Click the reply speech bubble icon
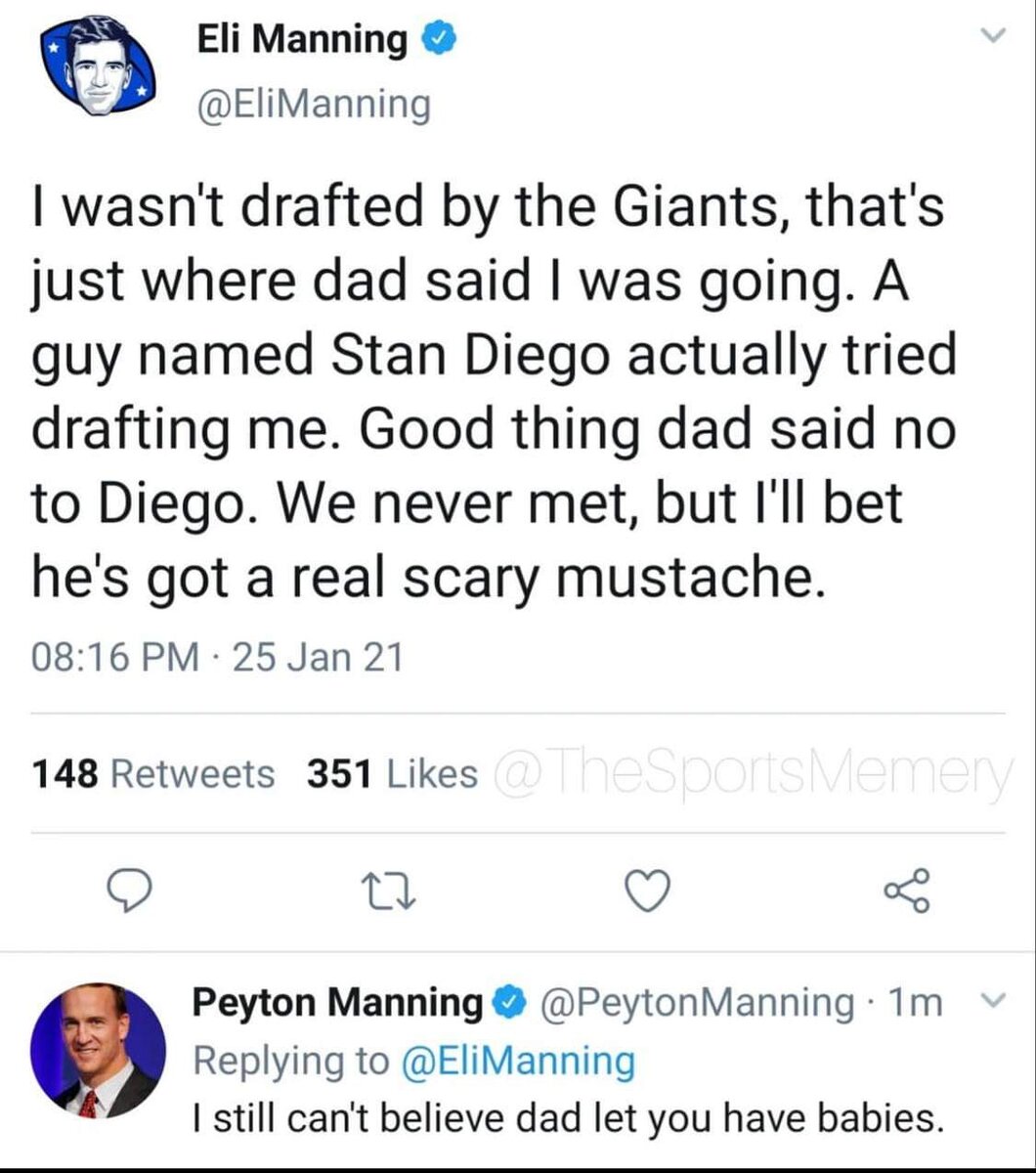1036x1173 pixels. click(x=127, y=889)
